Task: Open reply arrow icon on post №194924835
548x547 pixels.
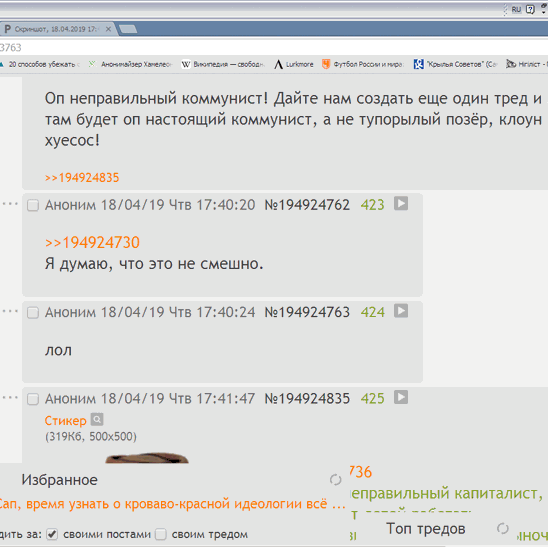Action: [401, 397]
